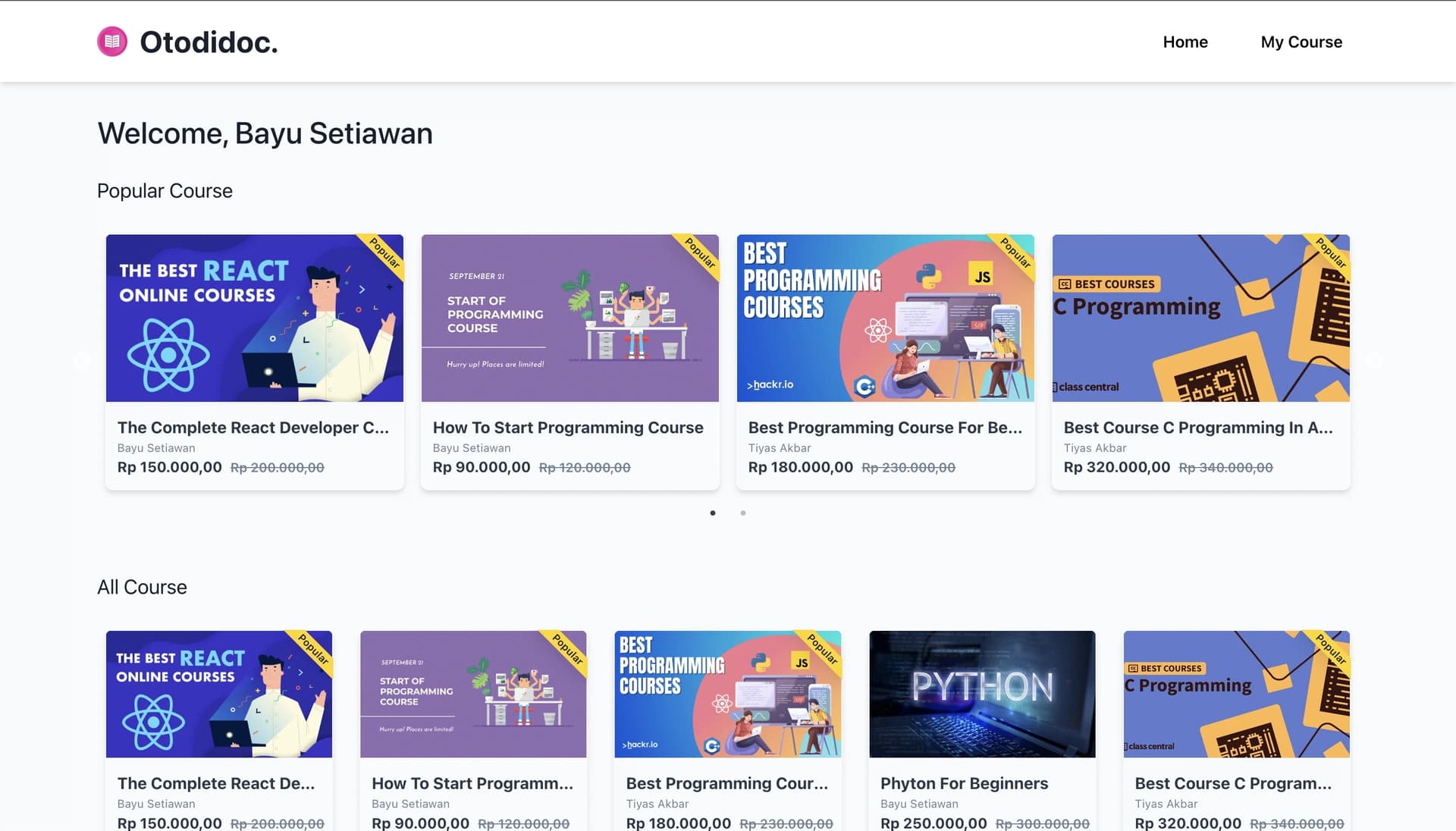Open React course thumbnail in Popular Course

(x=255, y=318)
